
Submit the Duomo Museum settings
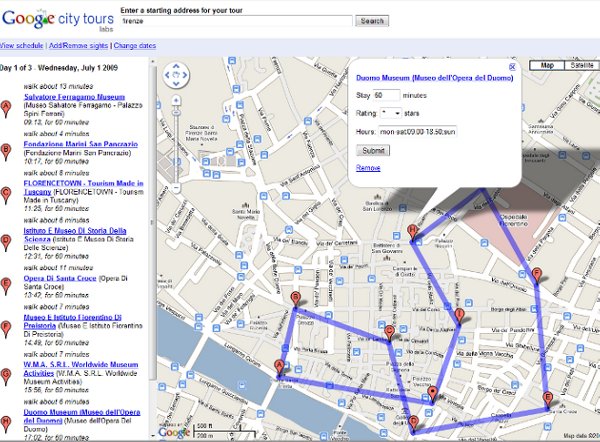point(373,150)
